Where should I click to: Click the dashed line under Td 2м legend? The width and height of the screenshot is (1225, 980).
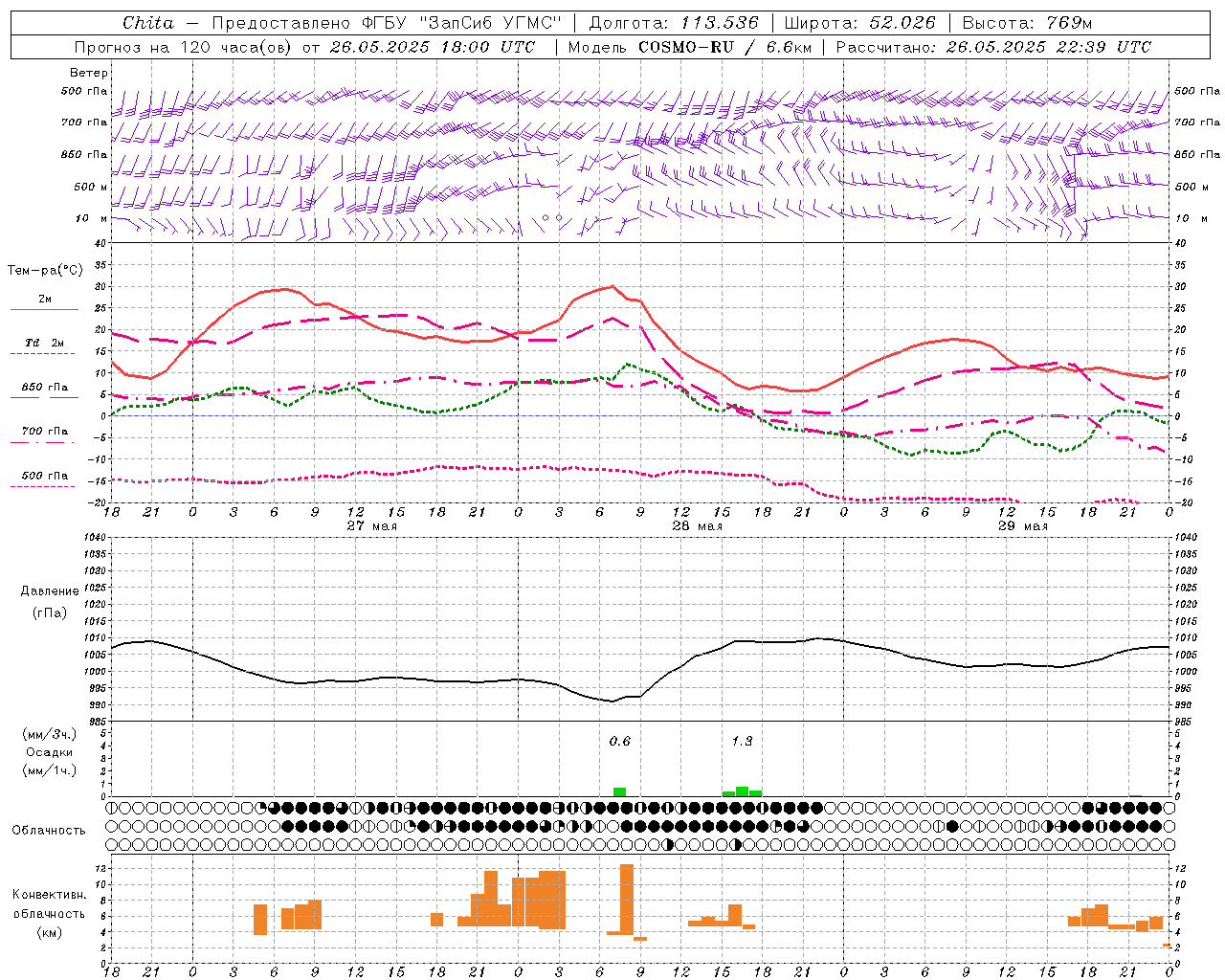tap(44, 354)
